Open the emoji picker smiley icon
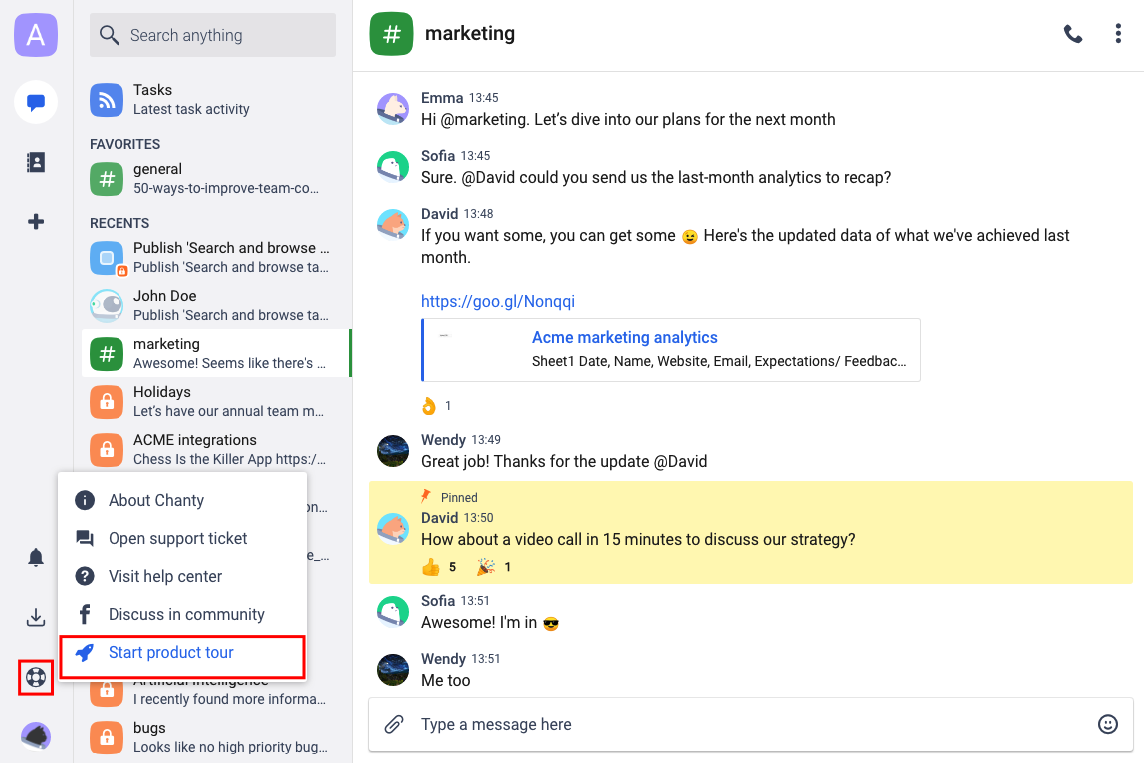 click(x=1108, y=724)
